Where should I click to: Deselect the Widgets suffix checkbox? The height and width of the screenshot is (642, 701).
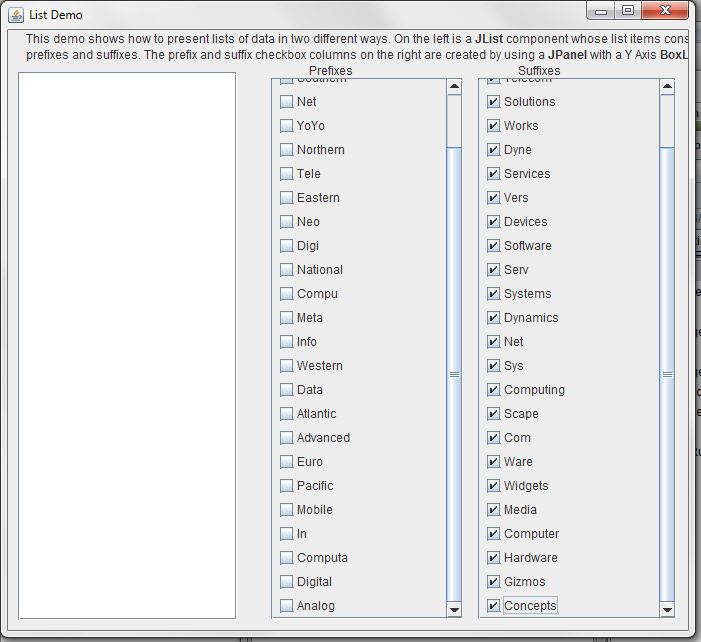point(494,486)
